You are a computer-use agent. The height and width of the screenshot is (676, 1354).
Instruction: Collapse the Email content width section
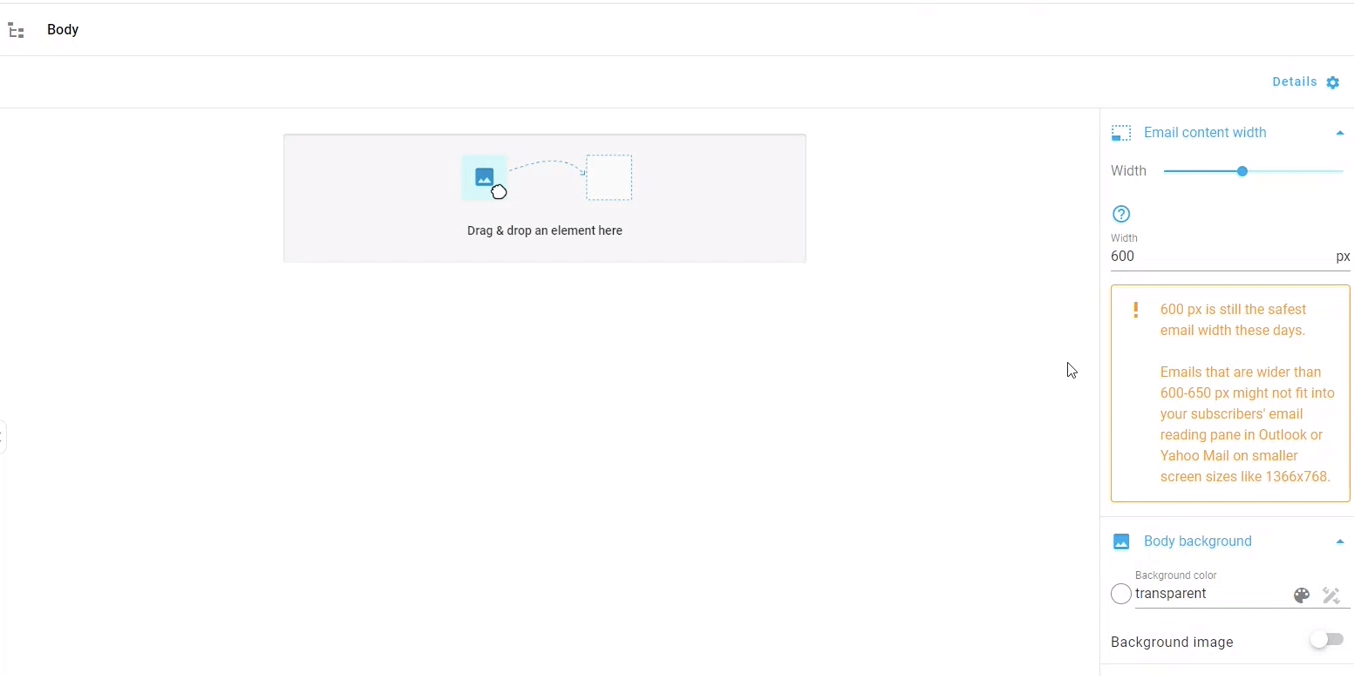(1340, 131)
